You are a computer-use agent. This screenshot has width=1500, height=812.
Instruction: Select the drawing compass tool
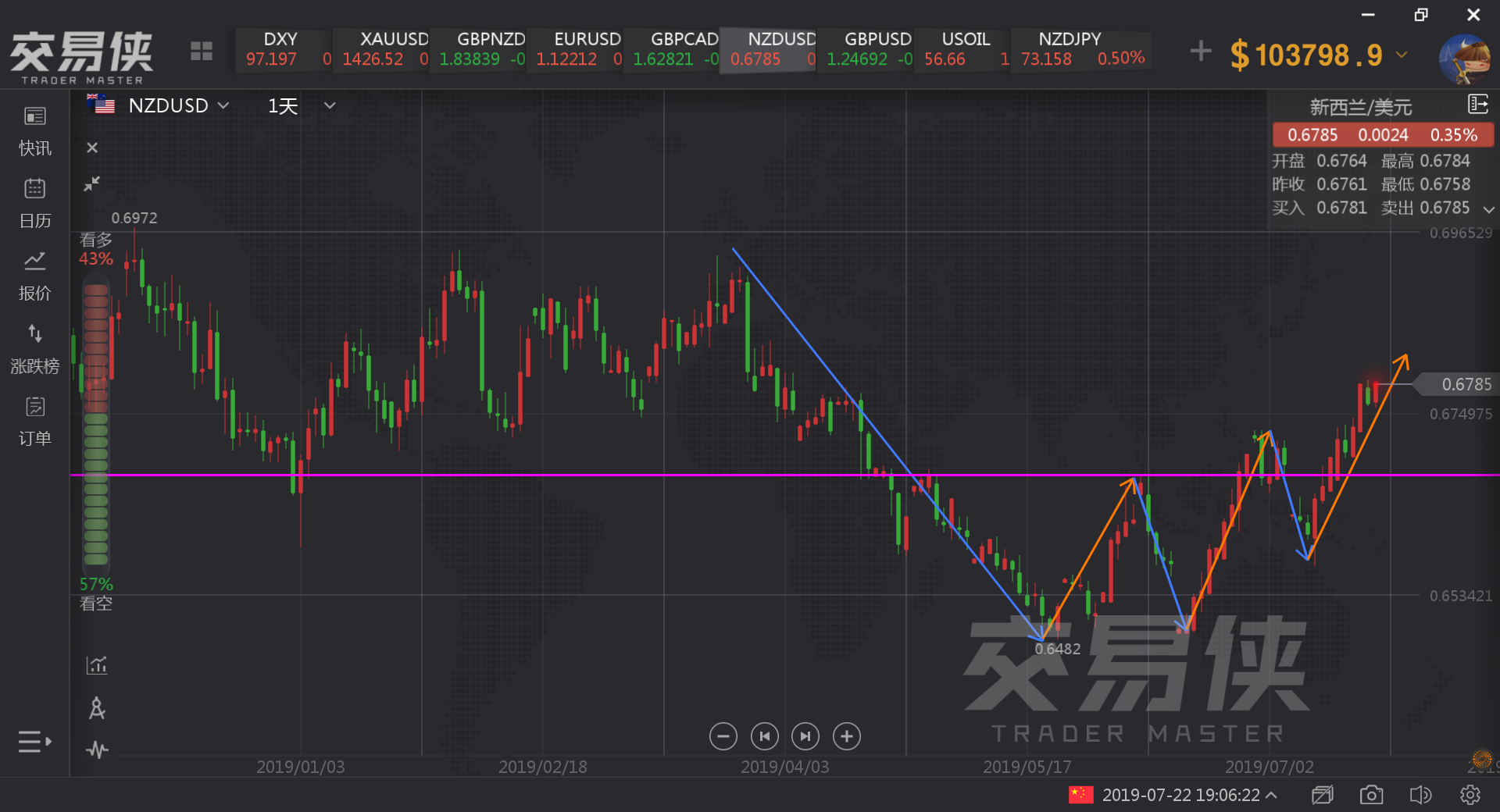click(97, 708)
